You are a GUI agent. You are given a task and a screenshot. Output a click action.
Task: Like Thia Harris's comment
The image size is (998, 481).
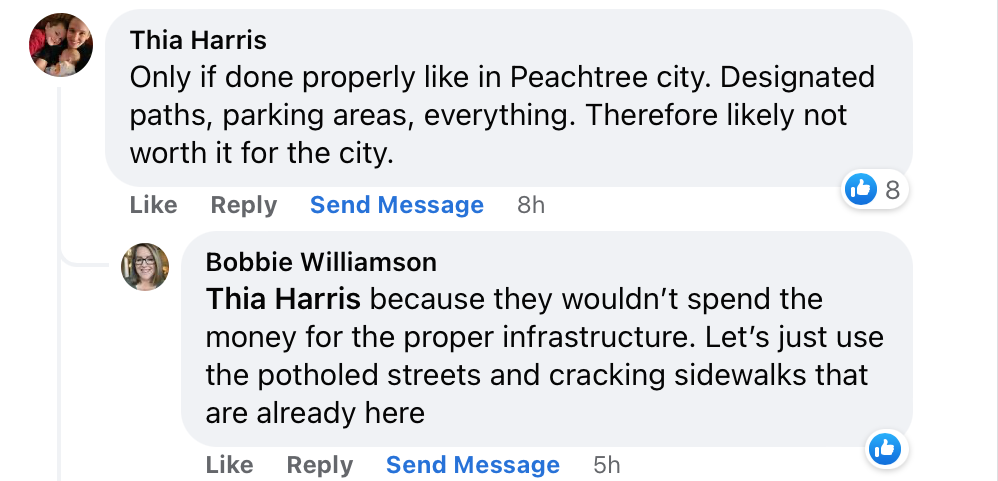point(153,205)
